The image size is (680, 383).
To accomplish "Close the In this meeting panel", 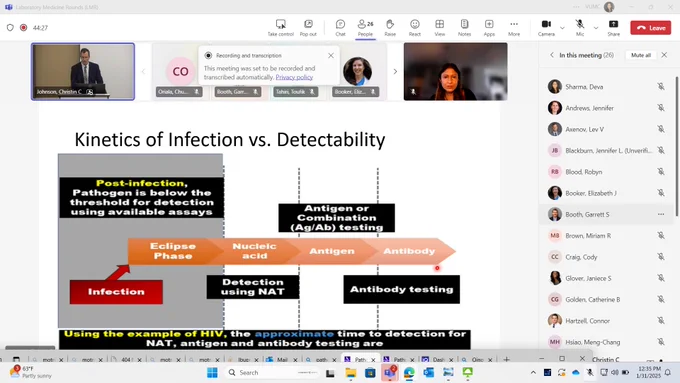I will 664,55.
